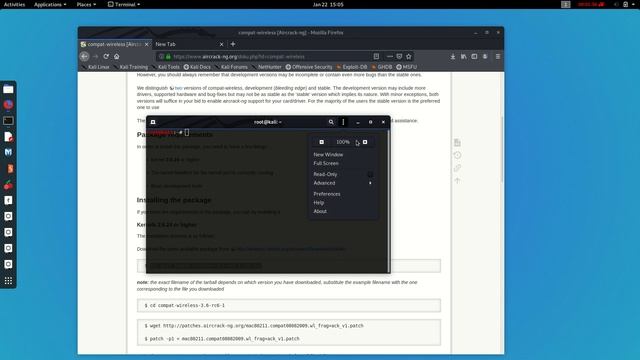Open Terminal from the dock
The width and height of the screenshot is (640, 360).
click(8, 121)
